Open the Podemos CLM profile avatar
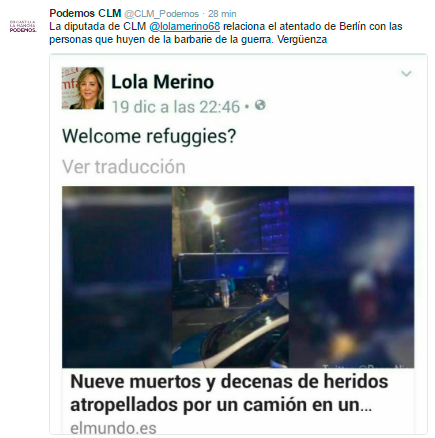The height and width of the screenshot is (438, 435). [23, 26]
